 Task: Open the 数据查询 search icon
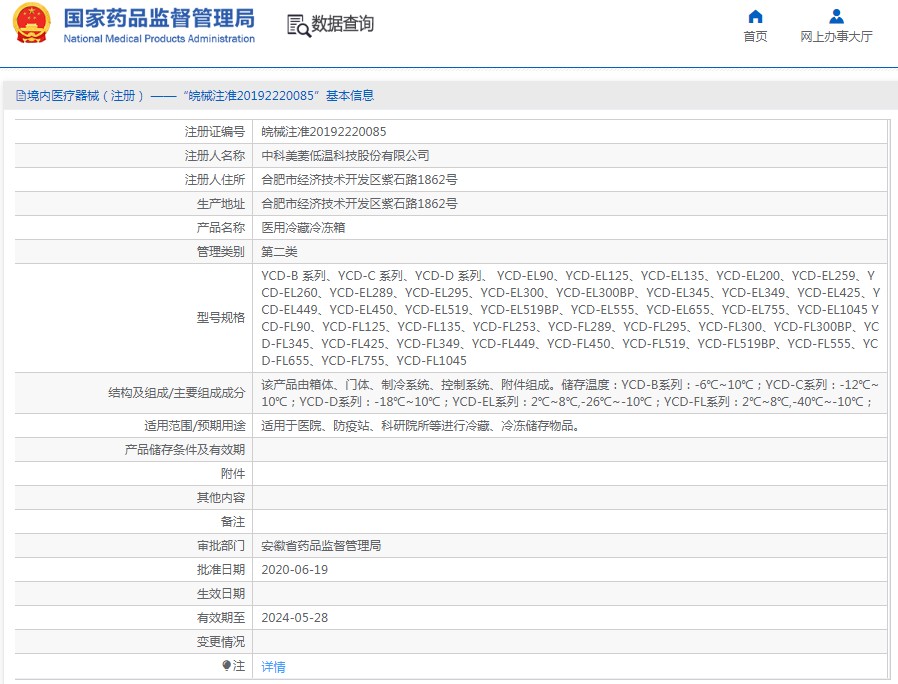pos(298,26)
